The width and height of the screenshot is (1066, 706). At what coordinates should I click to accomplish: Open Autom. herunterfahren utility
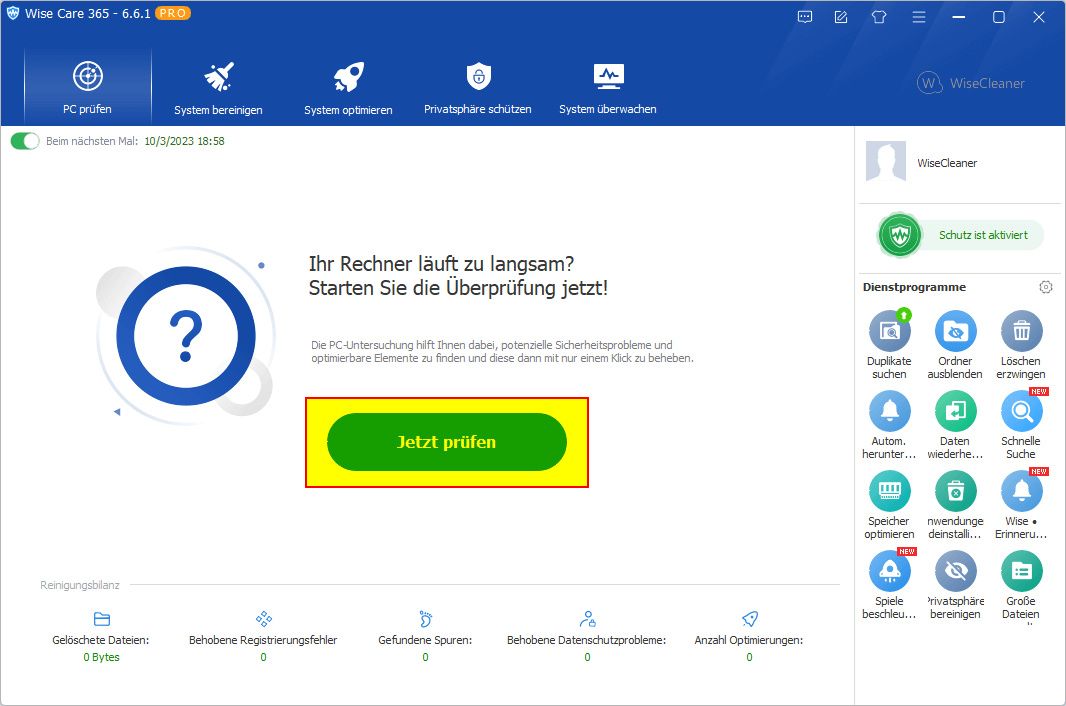[889, 424]
